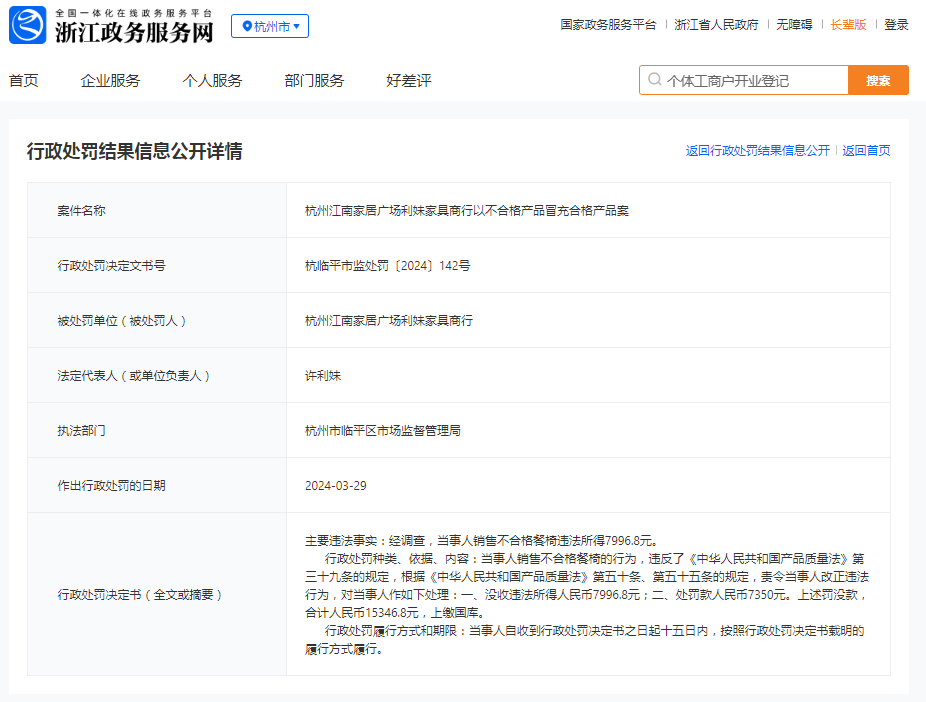Go to the 好差评 page
The image size is (926, 702).
tap(408, 81)
